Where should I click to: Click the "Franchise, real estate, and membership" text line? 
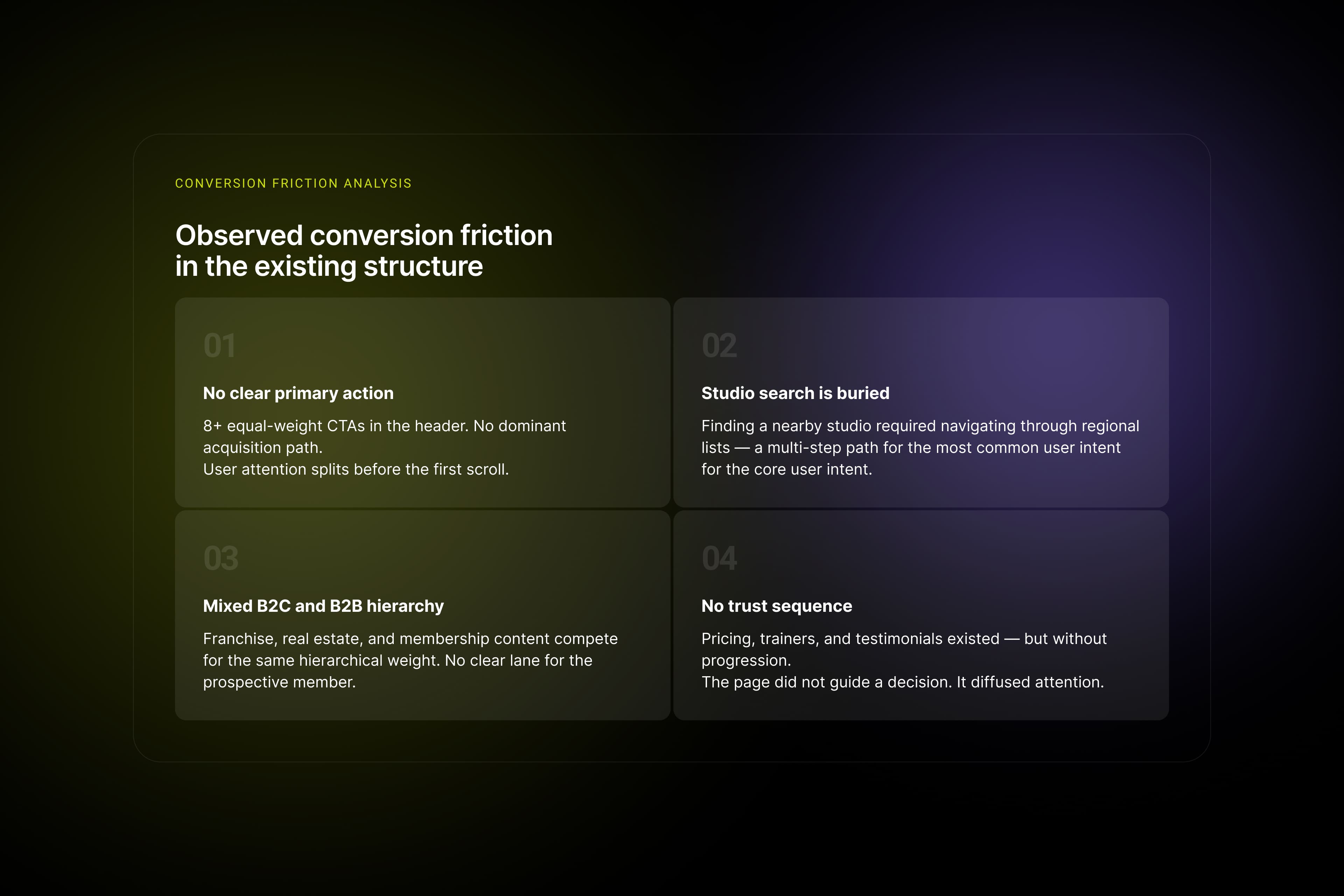410,639
